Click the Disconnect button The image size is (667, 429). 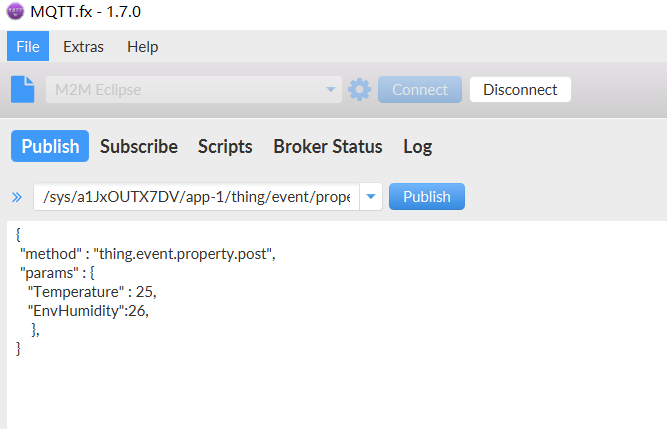pos(520,89)
